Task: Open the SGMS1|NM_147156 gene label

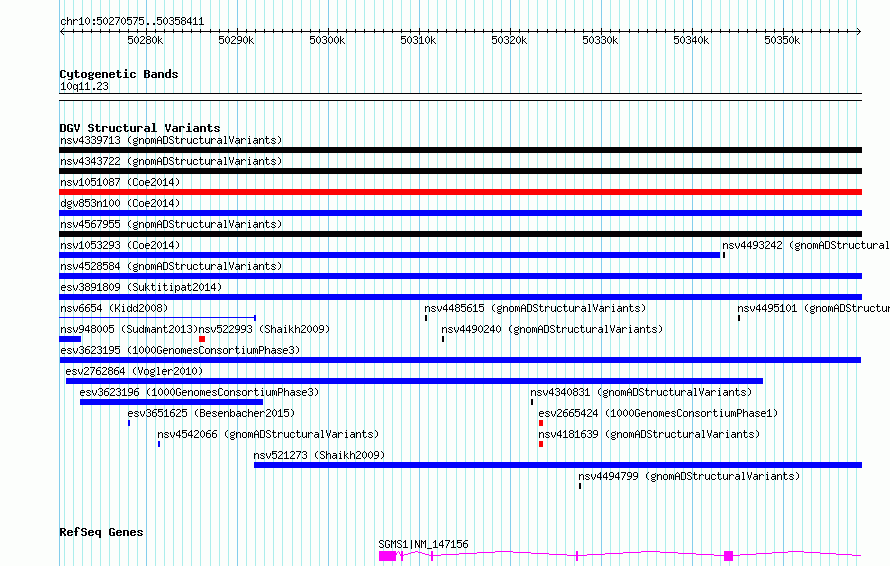Action: click(423, 544)
